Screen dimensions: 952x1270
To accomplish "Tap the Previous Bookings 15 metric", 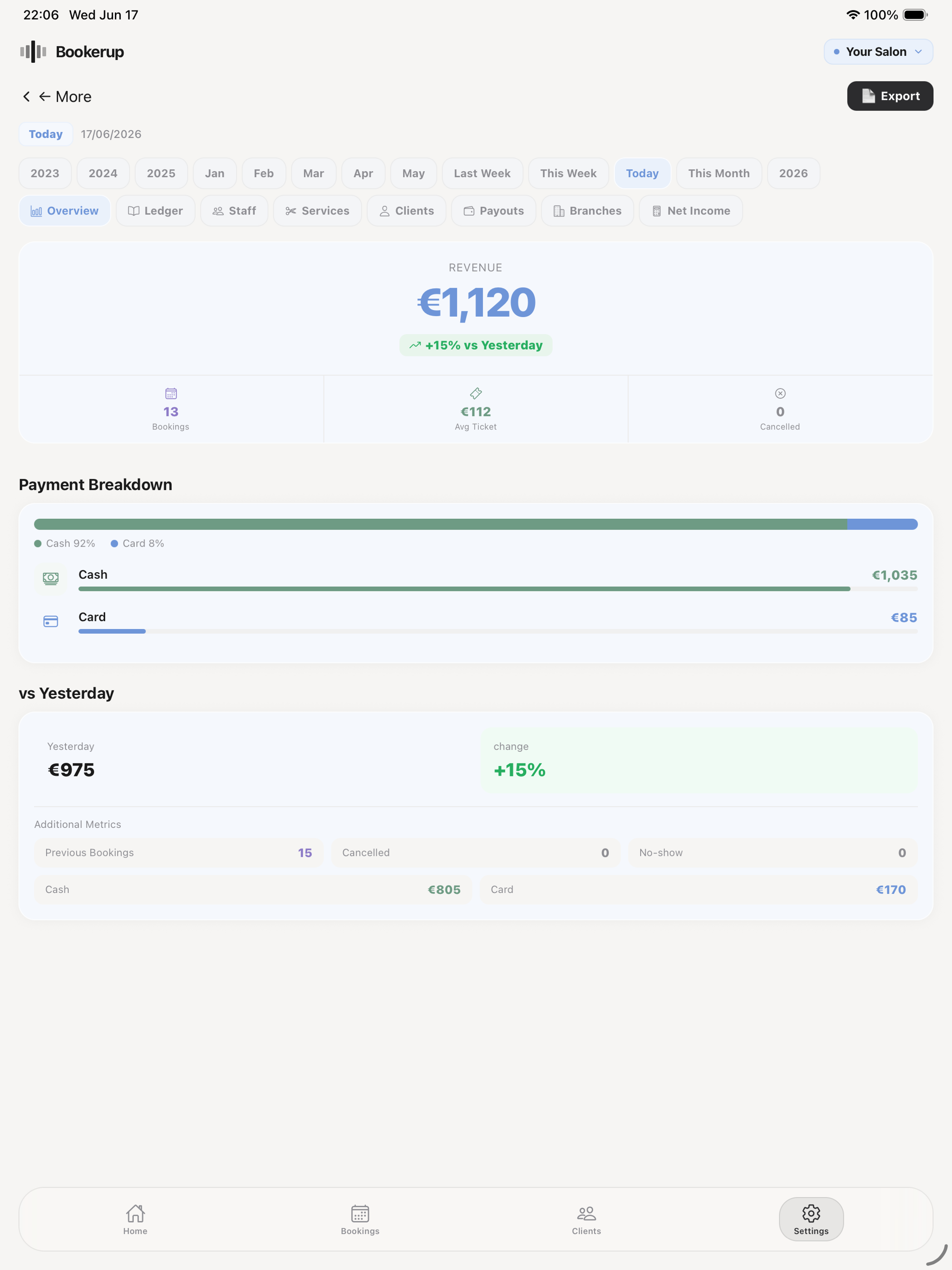I will pos(178,853).
